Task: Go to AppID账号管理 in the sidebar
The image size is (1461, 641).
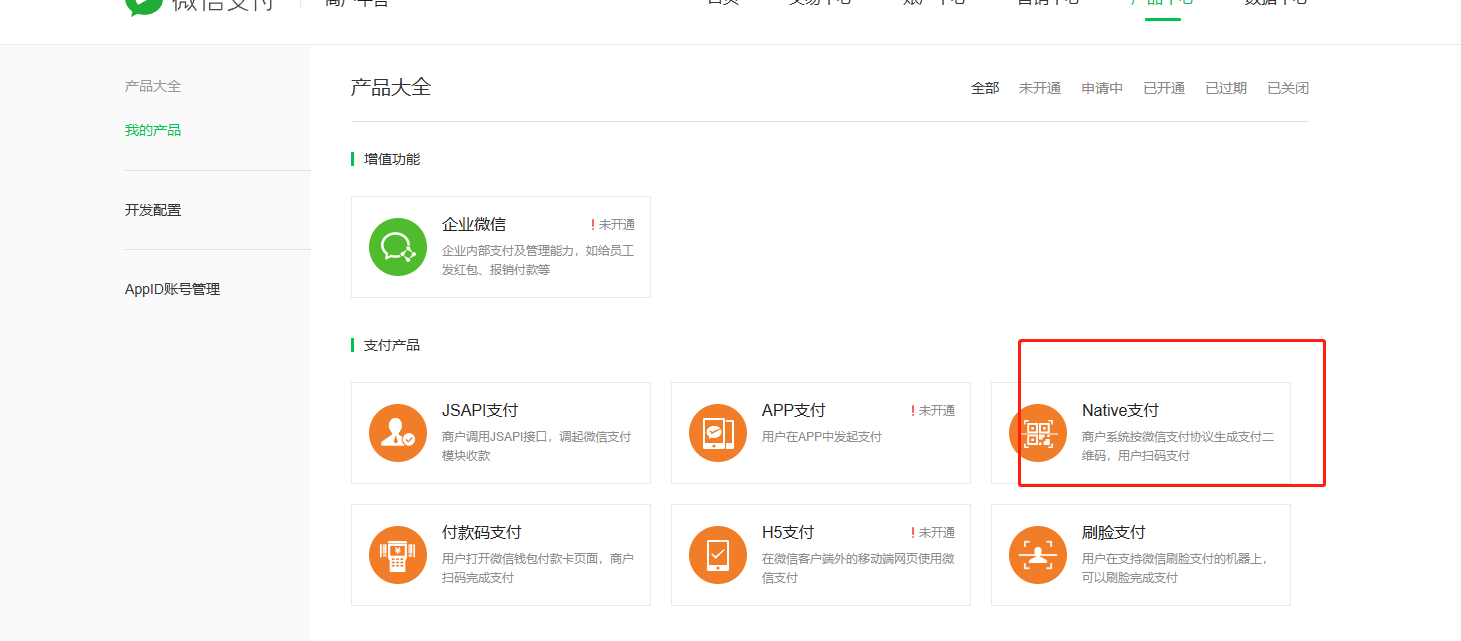Action: point(172,289)
